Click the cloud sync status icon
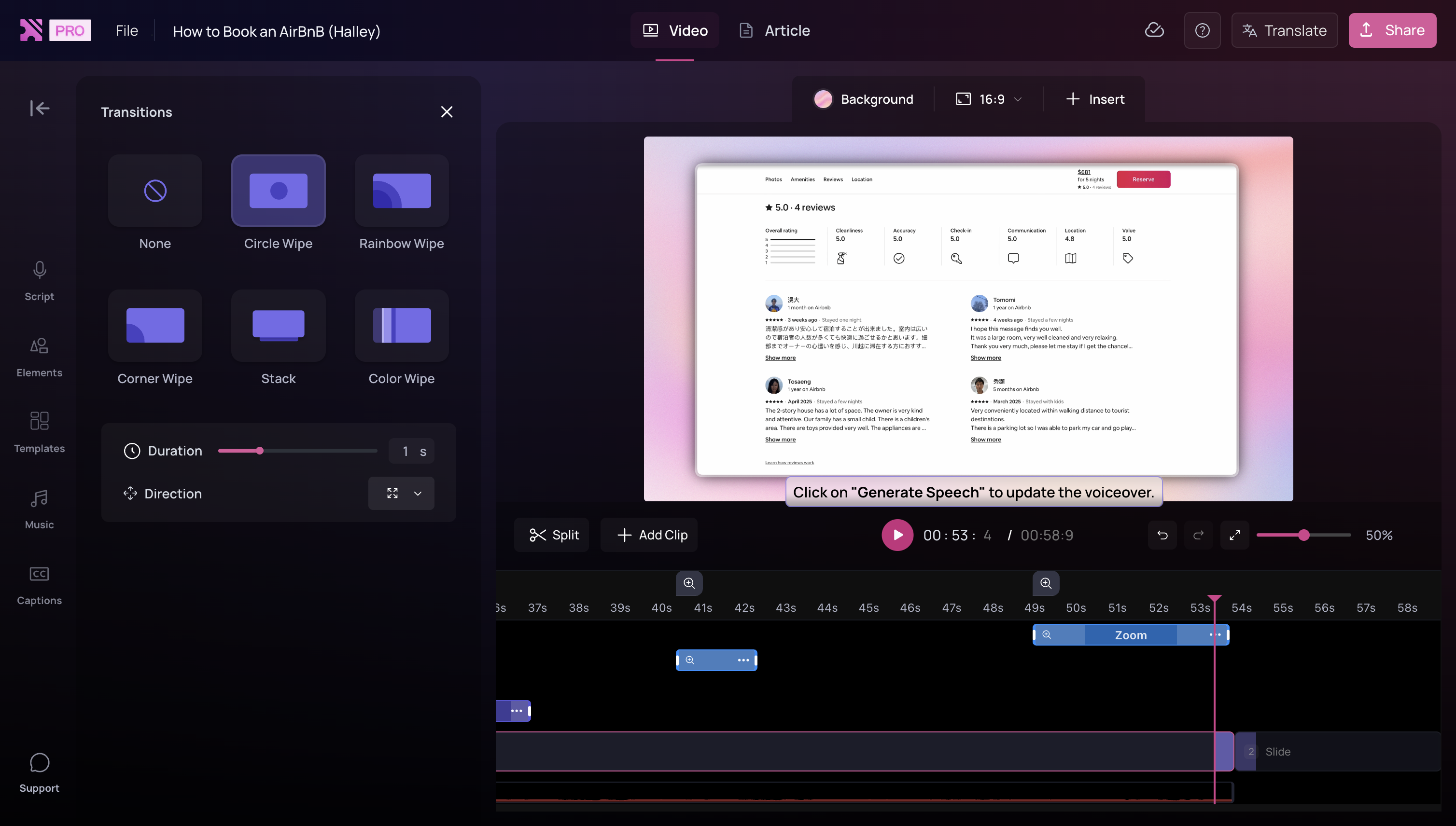1456x826 pixels. 1154,30
